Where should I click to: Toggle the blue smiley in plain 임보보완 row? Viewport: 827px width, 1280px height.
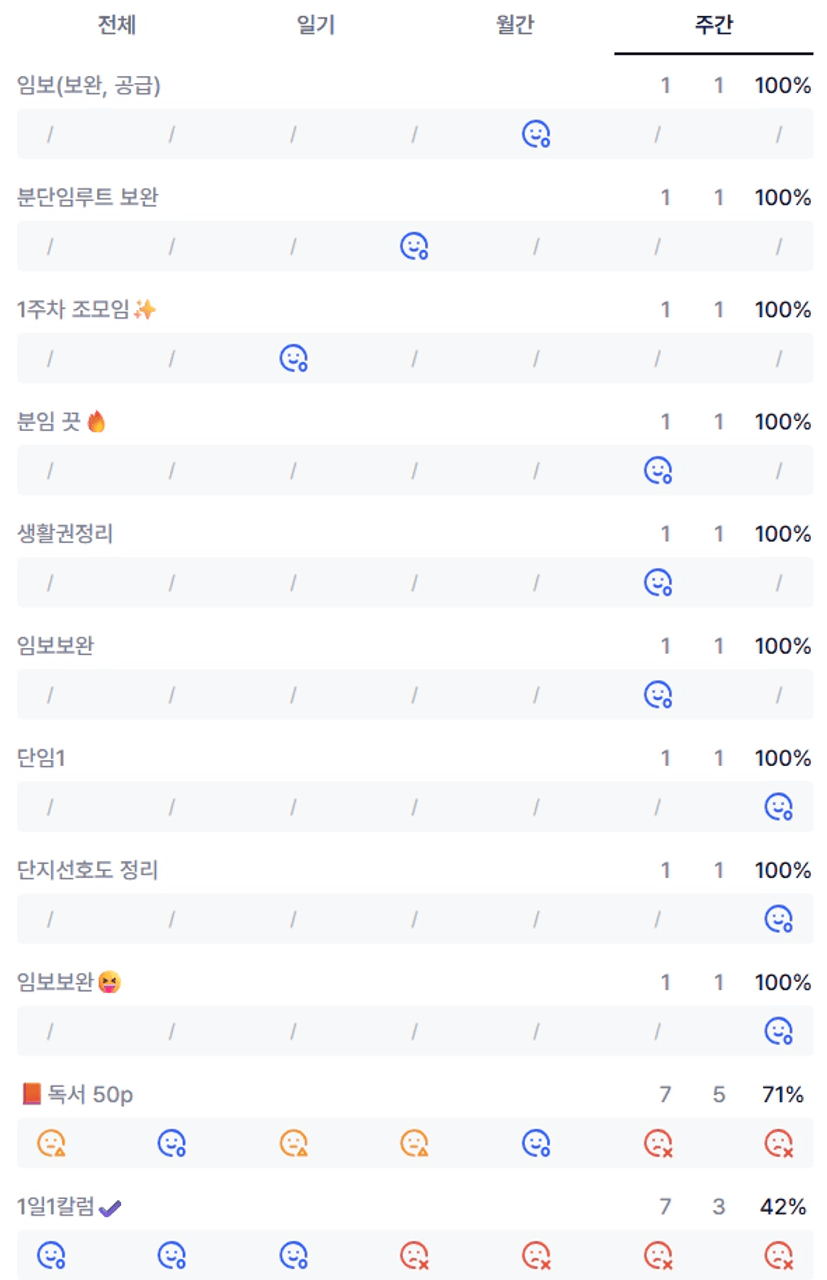coord(657,694)
